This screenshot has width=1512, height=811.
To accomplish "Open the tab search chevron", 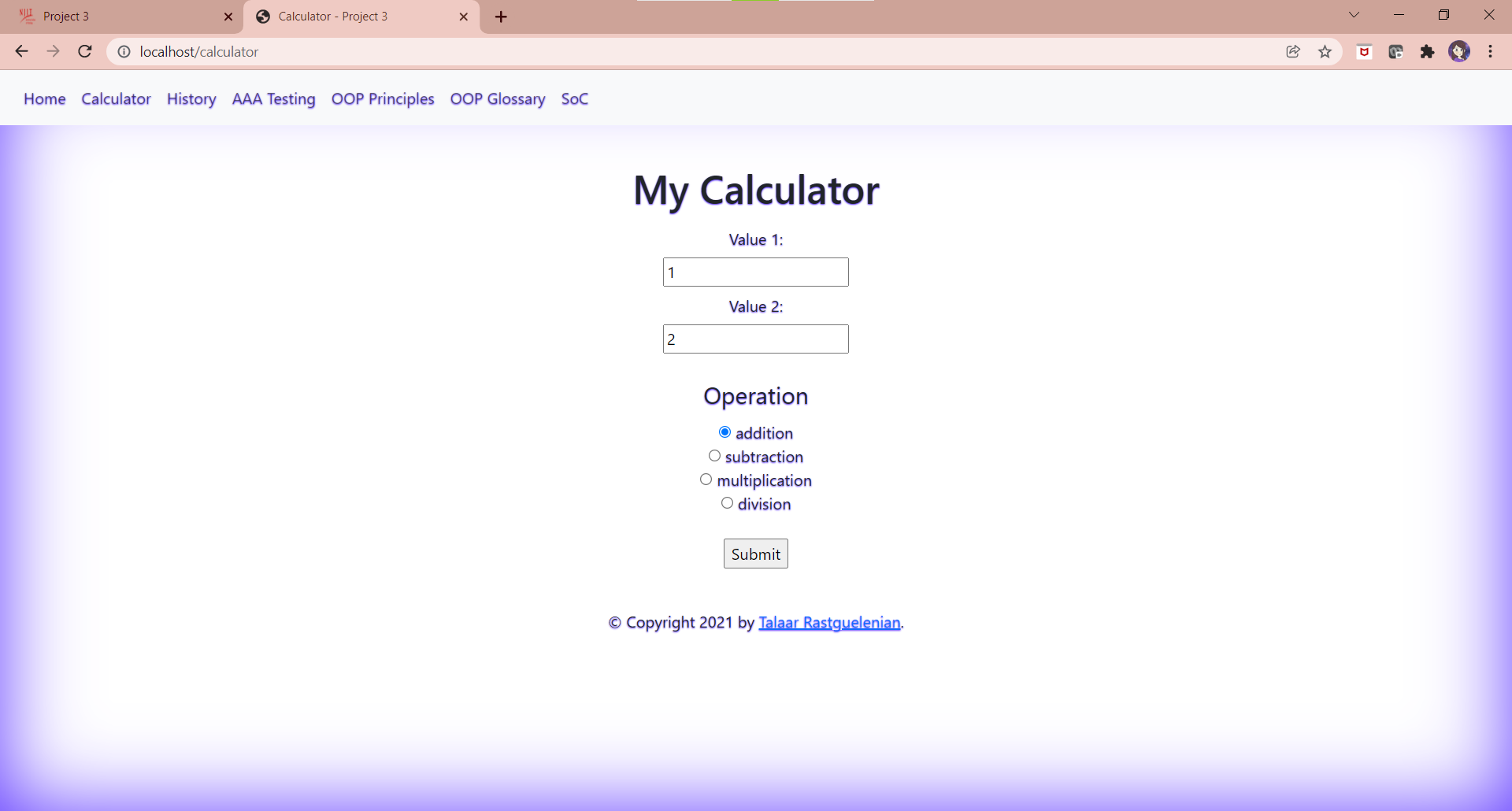I will [x=1354, y=14].
